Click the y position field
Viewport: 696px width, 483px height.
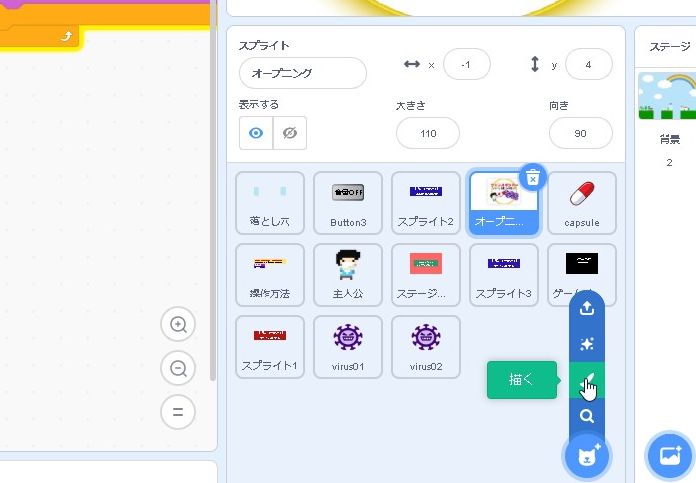pyautogui.click(x=589, y=65)
